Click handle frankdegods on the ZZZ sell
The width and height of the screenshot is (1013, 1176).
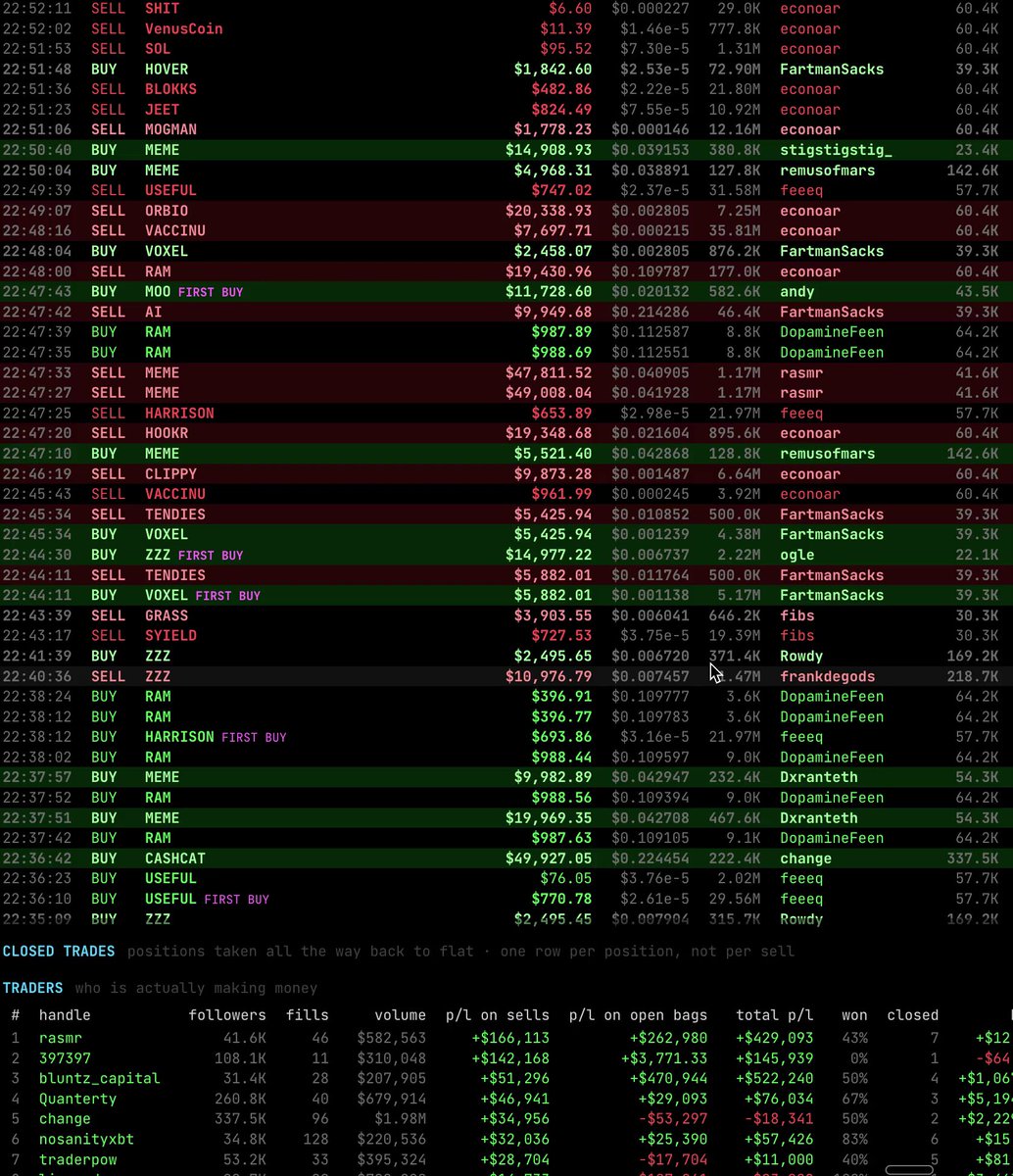tap(828, 676)
